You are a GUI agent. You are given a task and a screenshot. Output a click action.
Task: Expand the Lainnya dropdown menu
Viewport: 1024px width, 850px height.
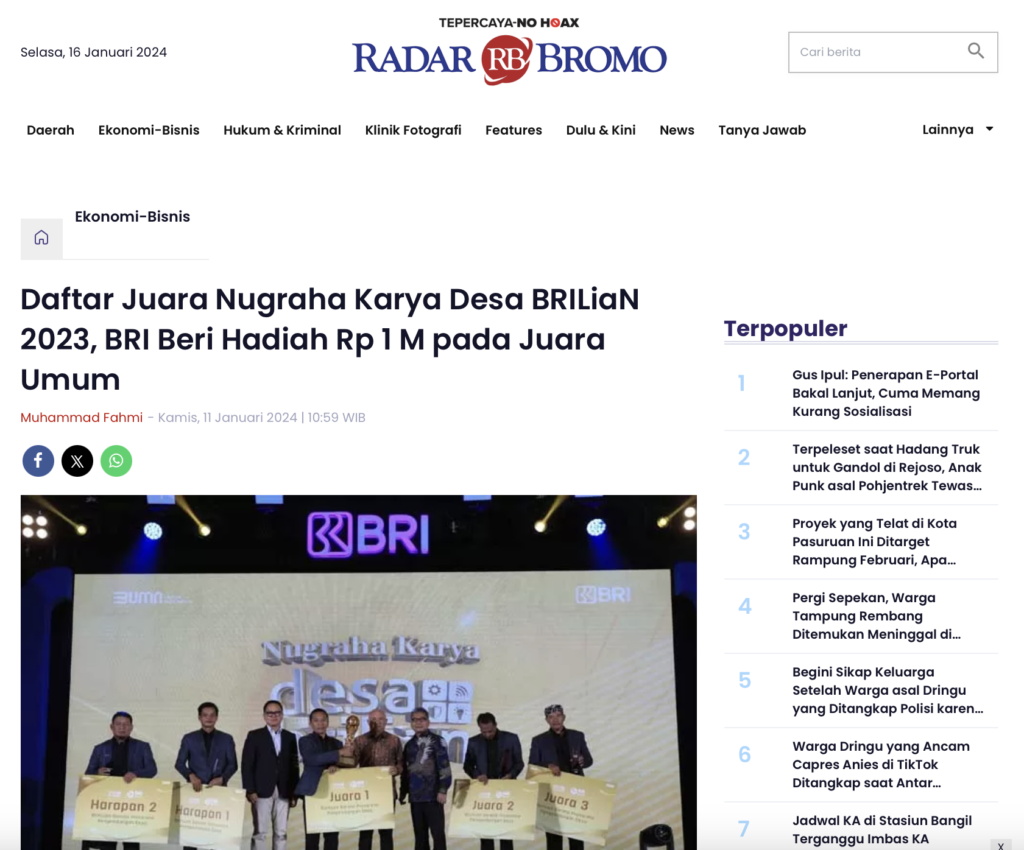click(x=957, y=129)
